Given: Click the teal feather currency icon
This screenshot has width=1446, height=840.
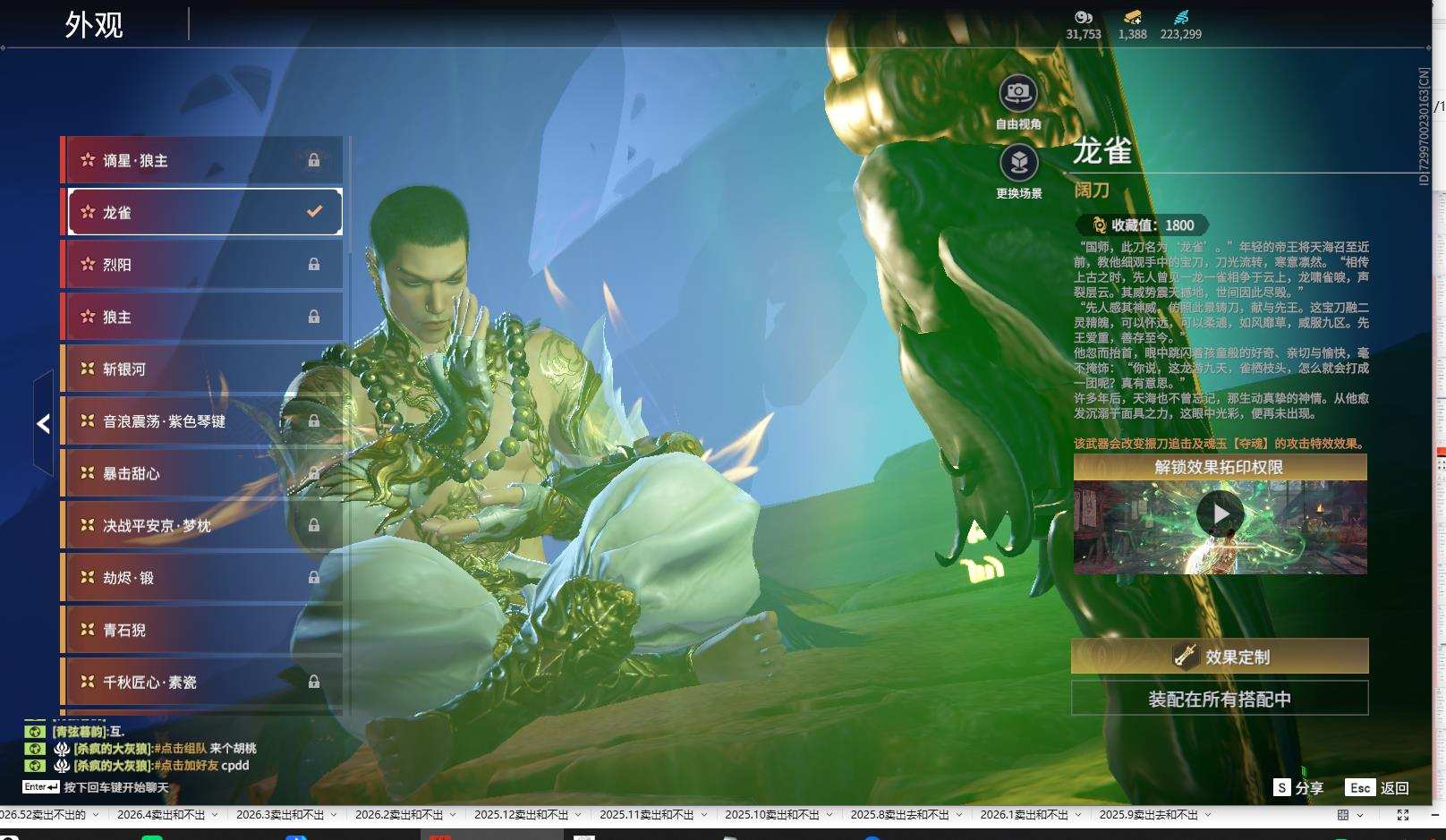Looking at the screenshot, I should 1180,17.
